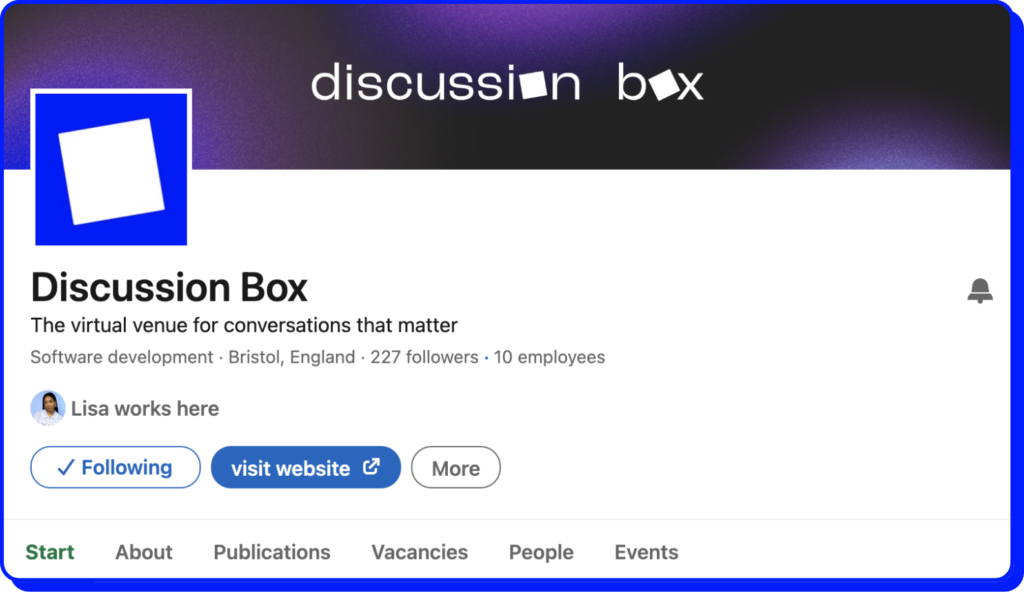1024x592 pixels.
Task: Click the Discussion Box company name heading
Action: 169,288
